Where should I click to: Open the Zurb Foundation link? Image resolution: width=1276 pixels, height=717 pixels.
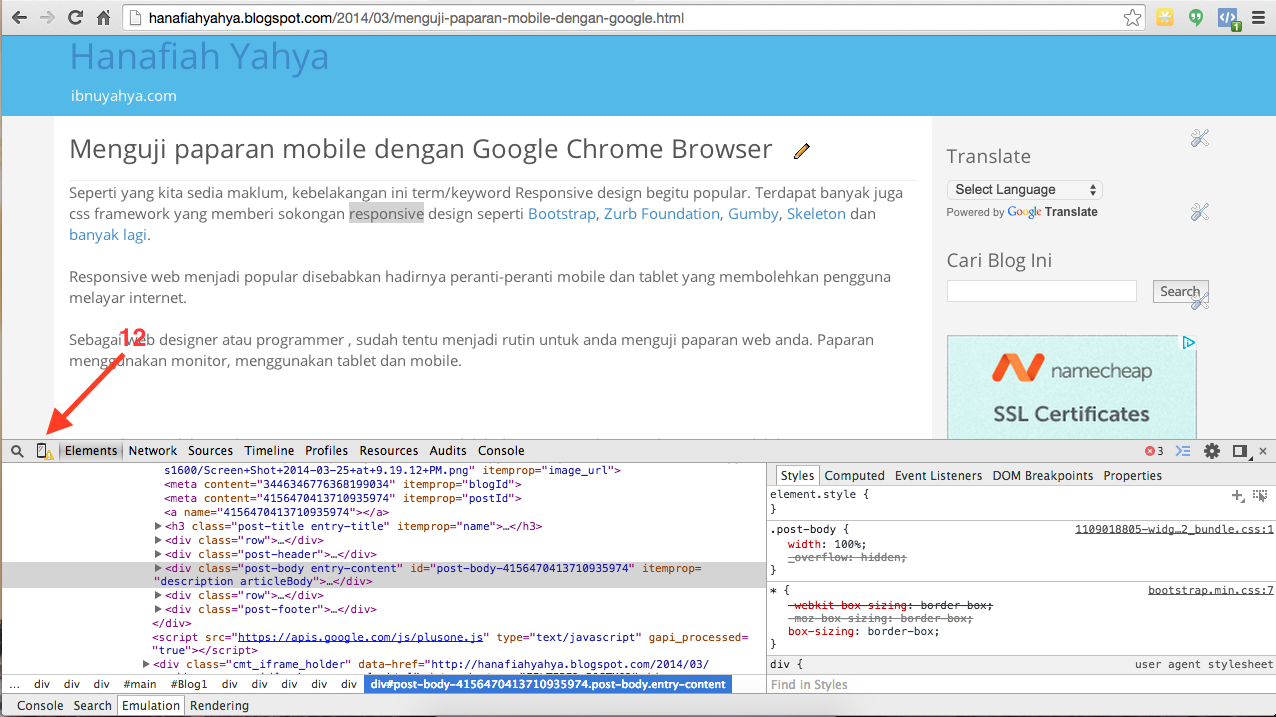tap(661, 214)
